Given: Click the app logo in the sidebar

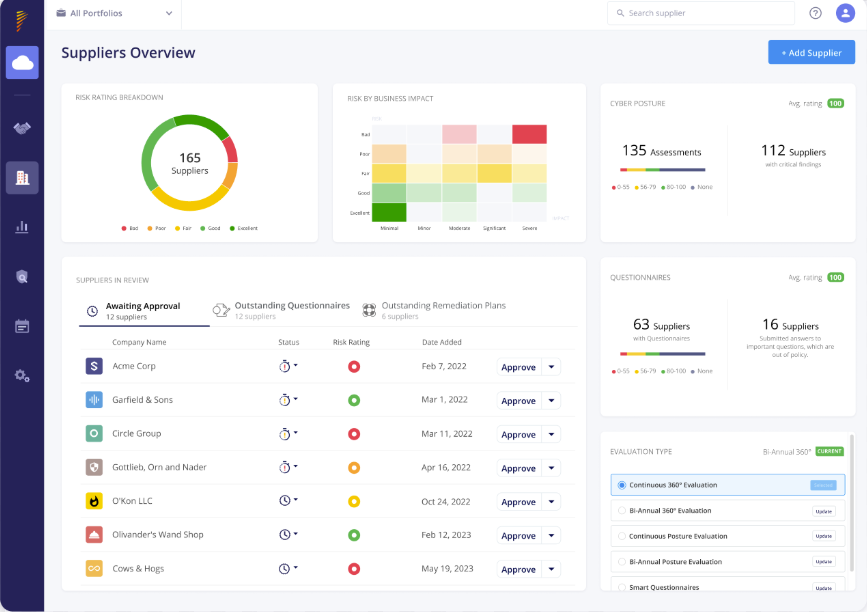Looking at the screenshot, I should coord(22,20).
